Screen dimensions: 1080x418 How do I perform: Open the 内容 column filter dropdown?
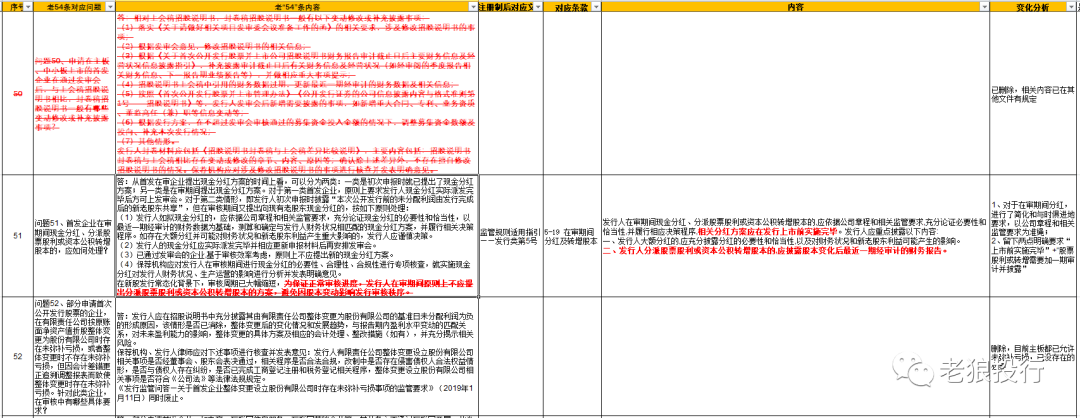point(981,6)
